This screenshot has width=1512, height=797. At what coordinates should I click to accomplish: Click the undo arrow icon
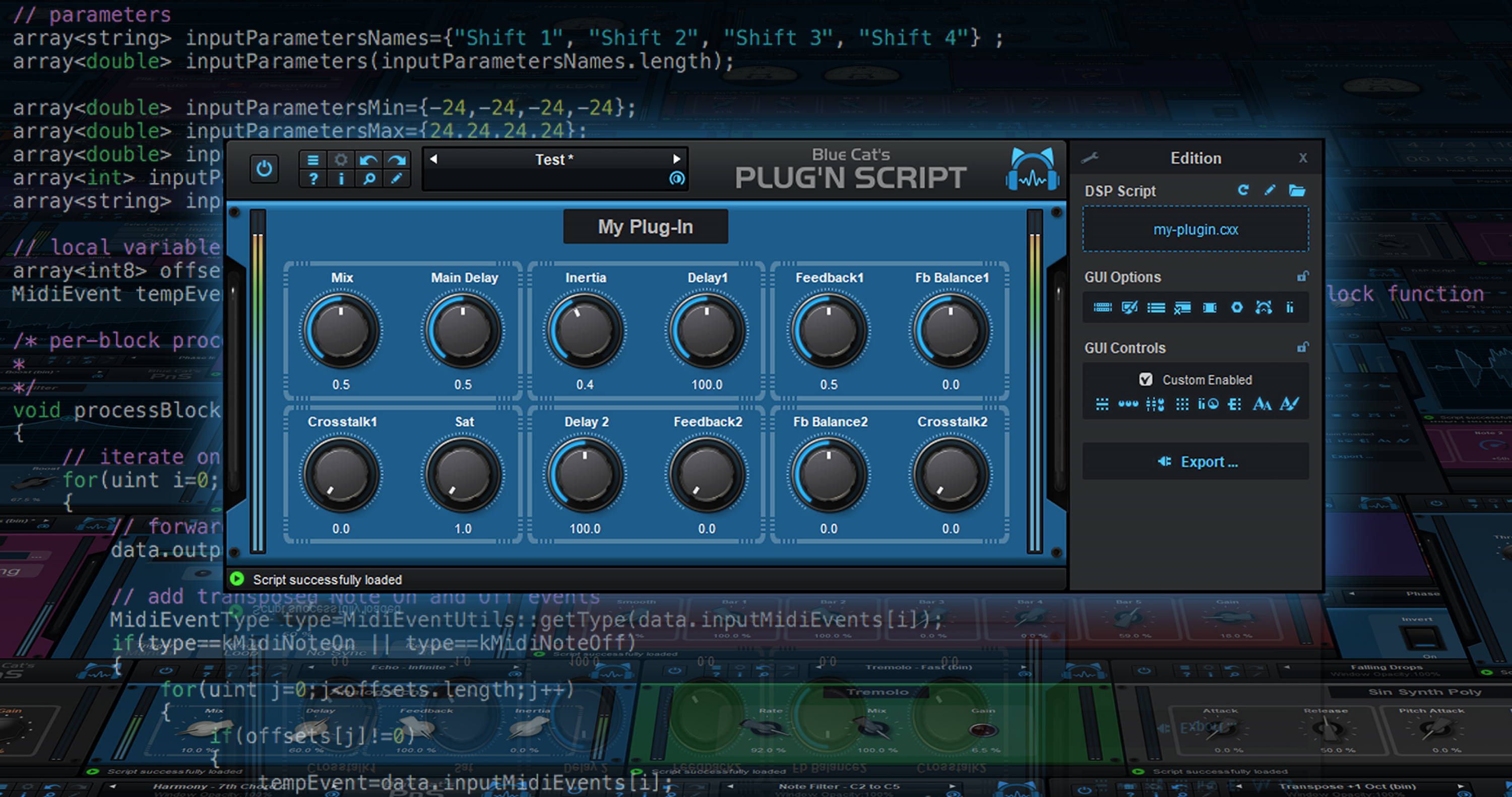click(368, 160)
